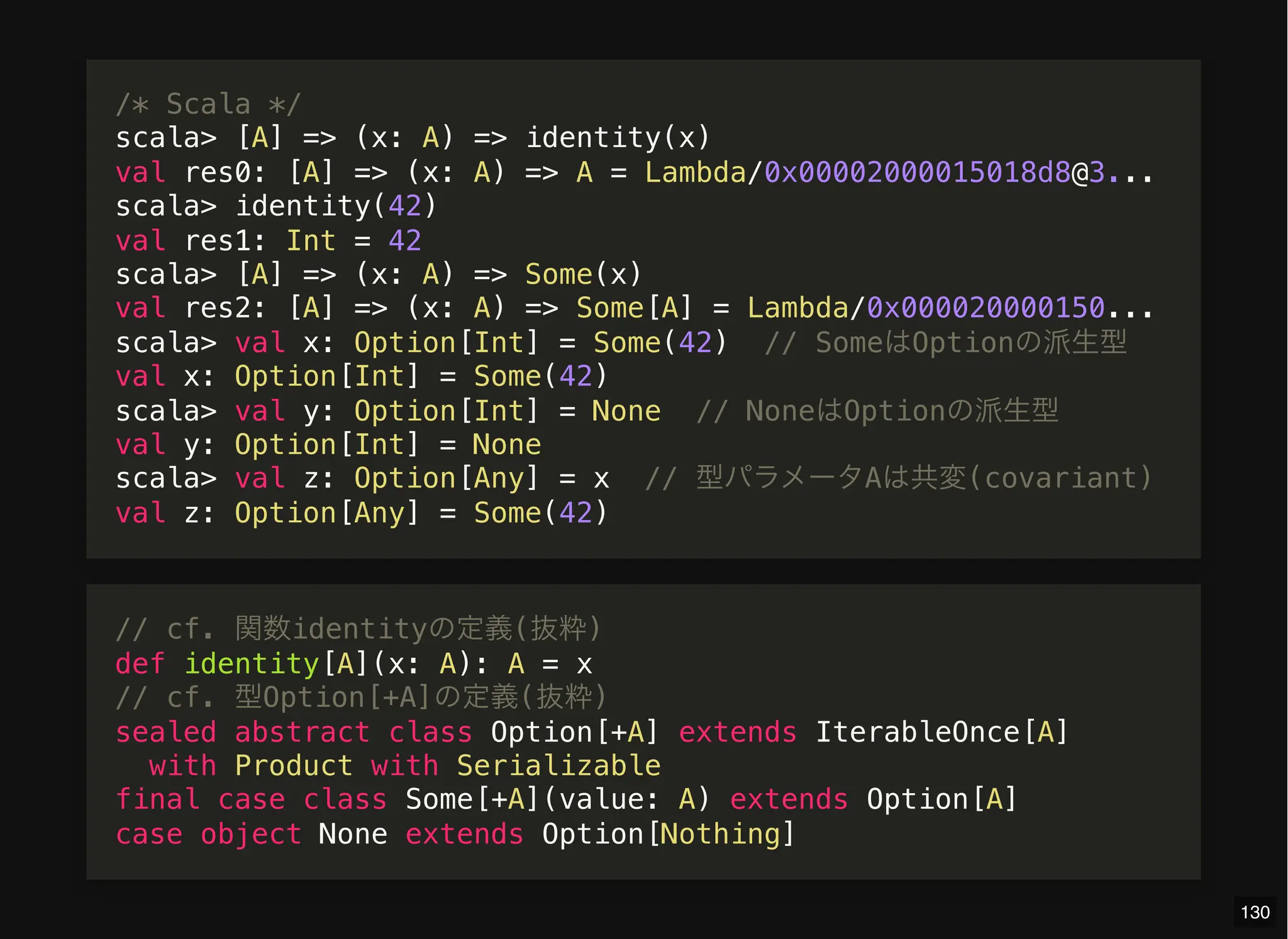Image resolution: width=1288 pixels, height=939 pixels.
Task: Click the 'scala> val x: Option[Int] = Some(42)' input
Action: click(421, 343)
